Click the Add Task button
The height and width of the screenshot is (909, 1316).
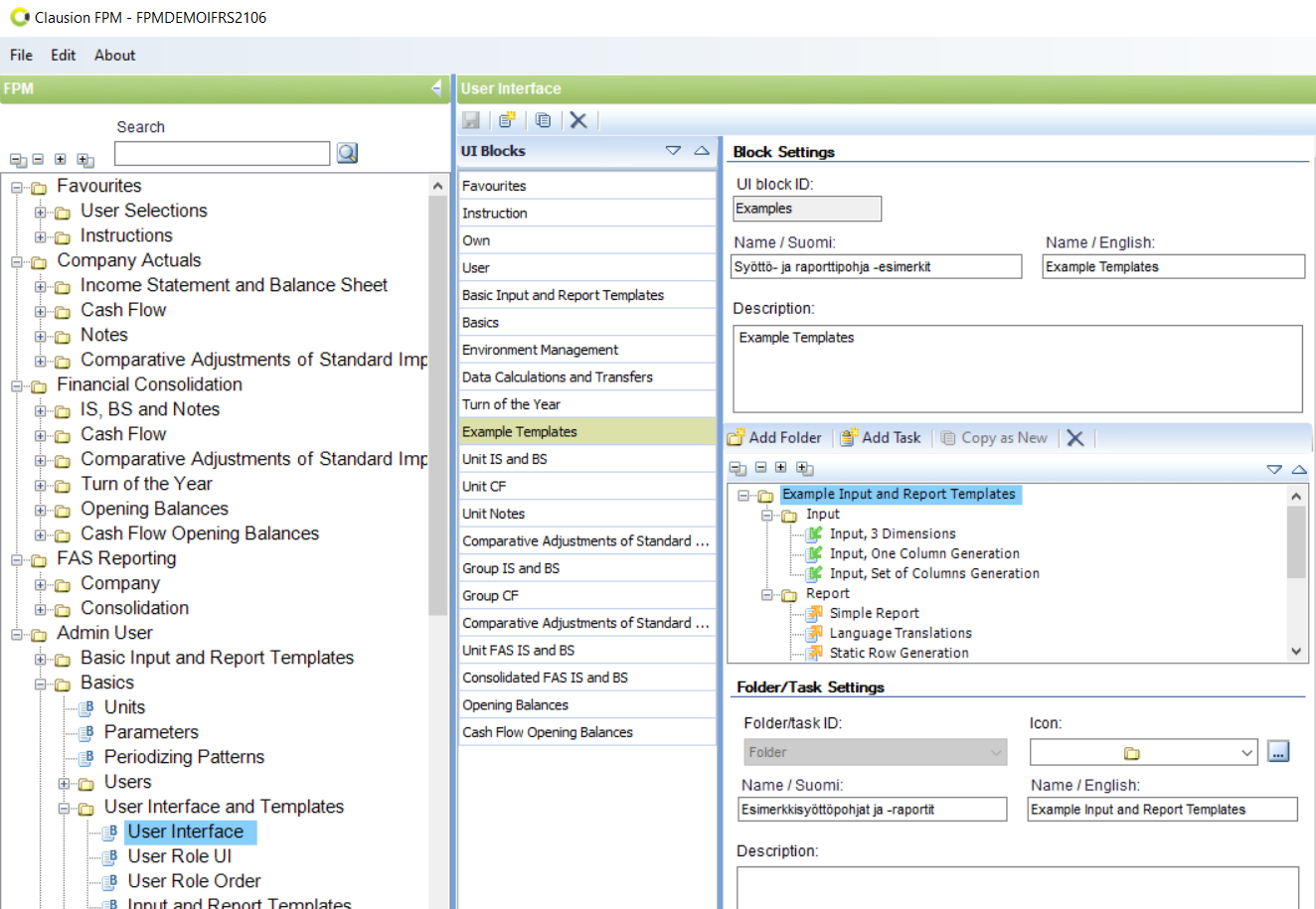point(881,438)
